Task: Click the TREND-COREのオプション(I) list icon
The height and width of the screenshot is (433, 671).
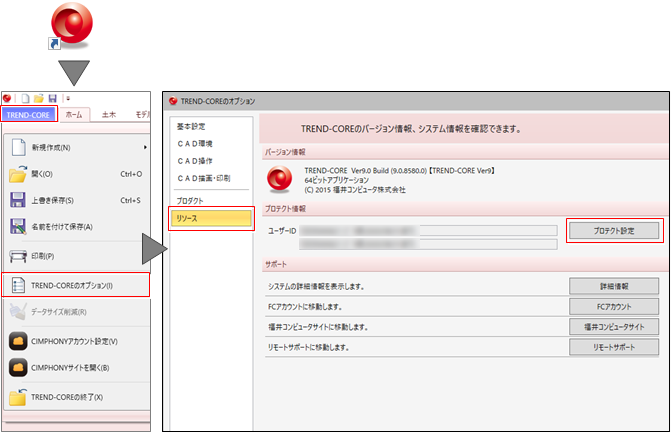Action: coord(18,285)
